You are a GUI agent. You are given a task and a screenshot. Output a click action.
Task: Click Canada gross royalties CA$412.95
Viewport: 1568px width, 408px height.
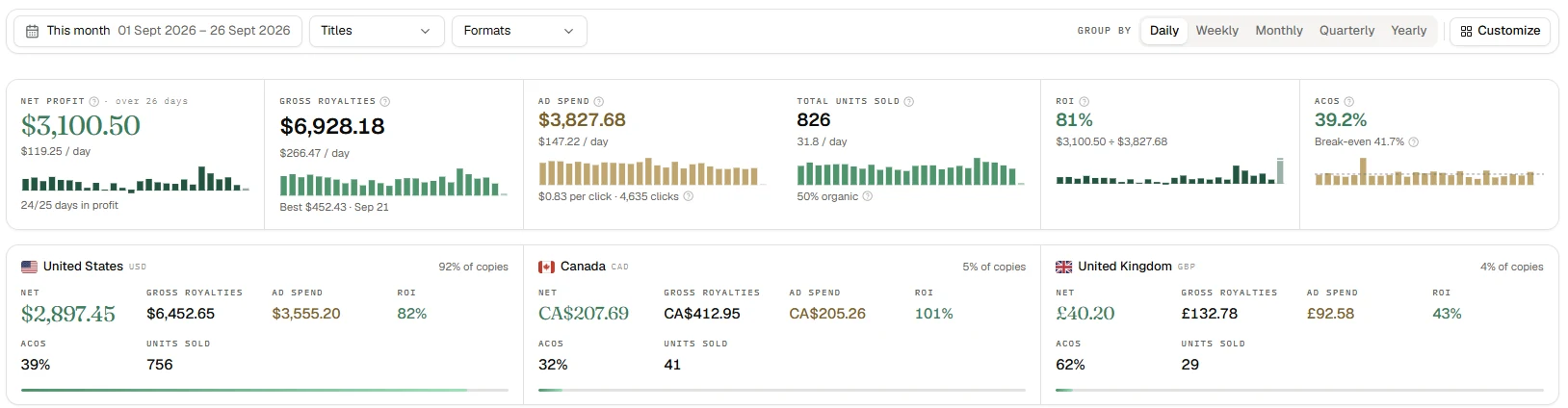coord(702,314)
